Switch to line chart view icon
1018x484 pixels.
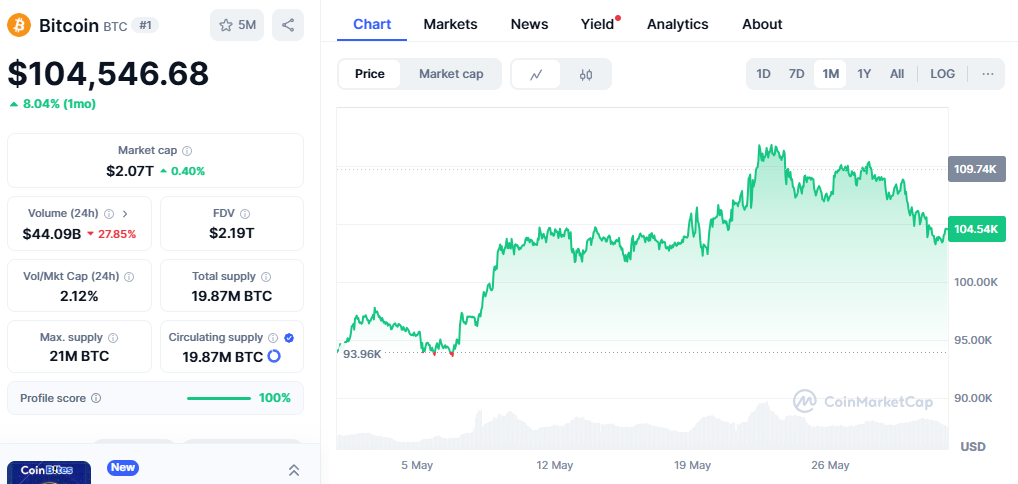coord(536,74)
